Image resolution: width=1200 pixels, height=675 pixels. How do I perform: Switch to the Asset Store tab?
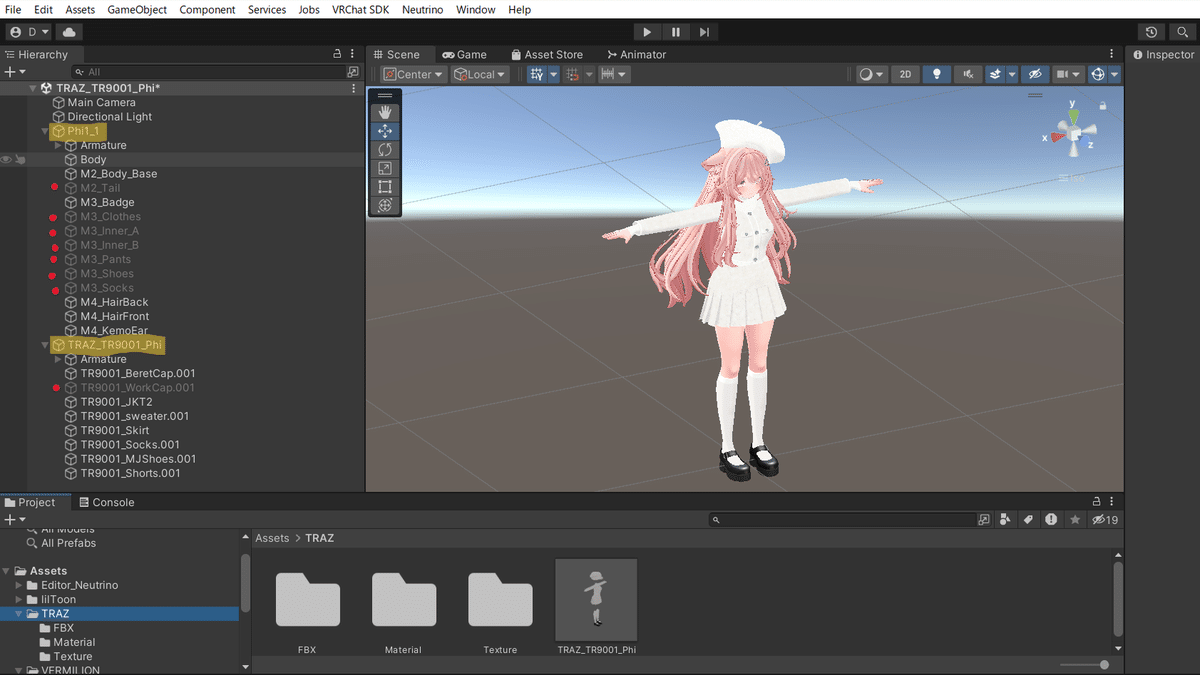(547, 55)
